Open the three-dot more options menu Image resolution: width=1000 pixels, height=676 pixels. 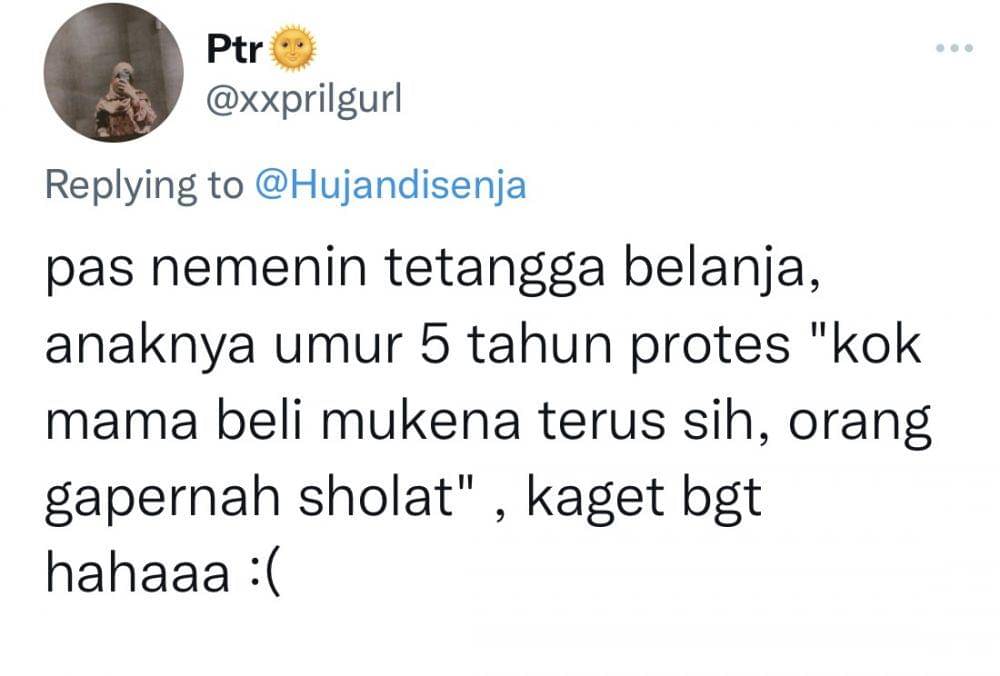click(x=954, y=48)
